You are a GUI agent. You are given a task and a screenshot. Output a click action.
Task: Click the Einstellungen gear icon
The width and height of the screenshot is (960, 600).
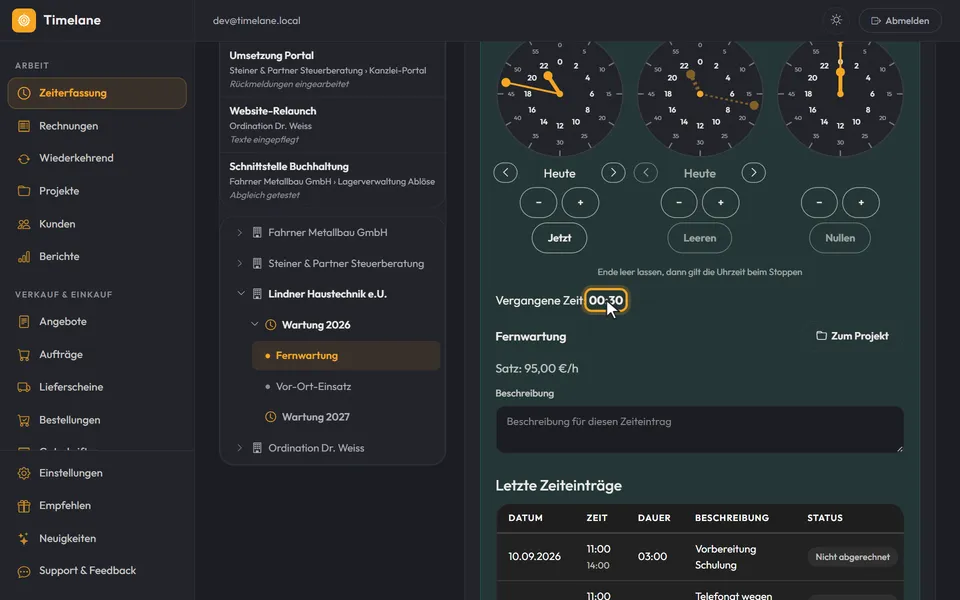click(24, 473)
